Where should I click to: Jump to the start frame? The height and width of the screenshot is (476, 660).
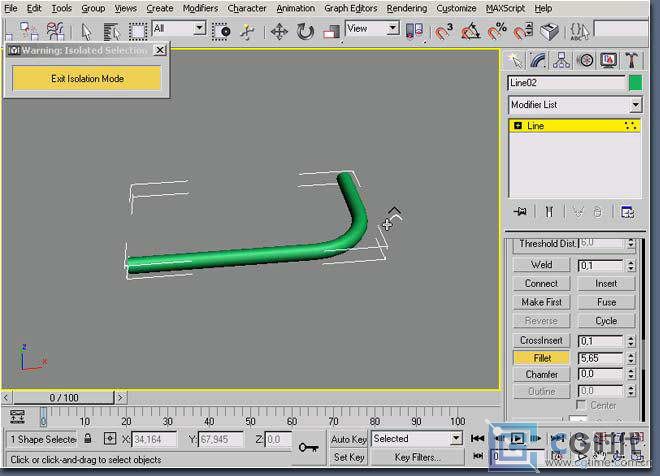pos(477,439)
